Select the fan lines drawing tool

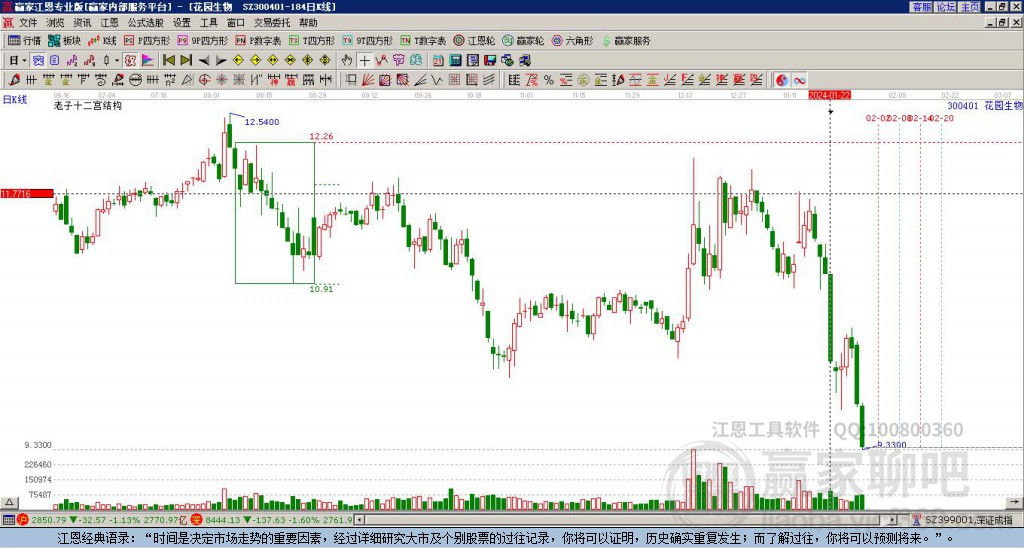(x=368, y=80)
